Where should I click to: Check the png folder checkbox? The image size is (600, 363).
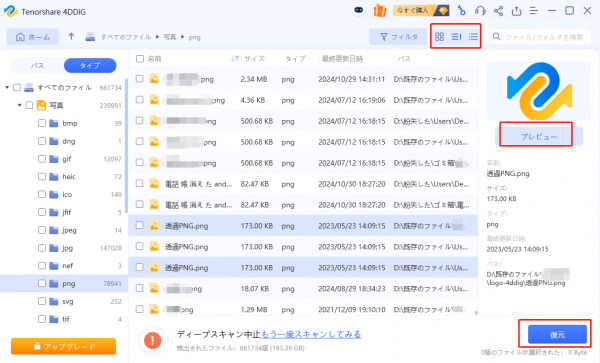click(x=42, y=283)
